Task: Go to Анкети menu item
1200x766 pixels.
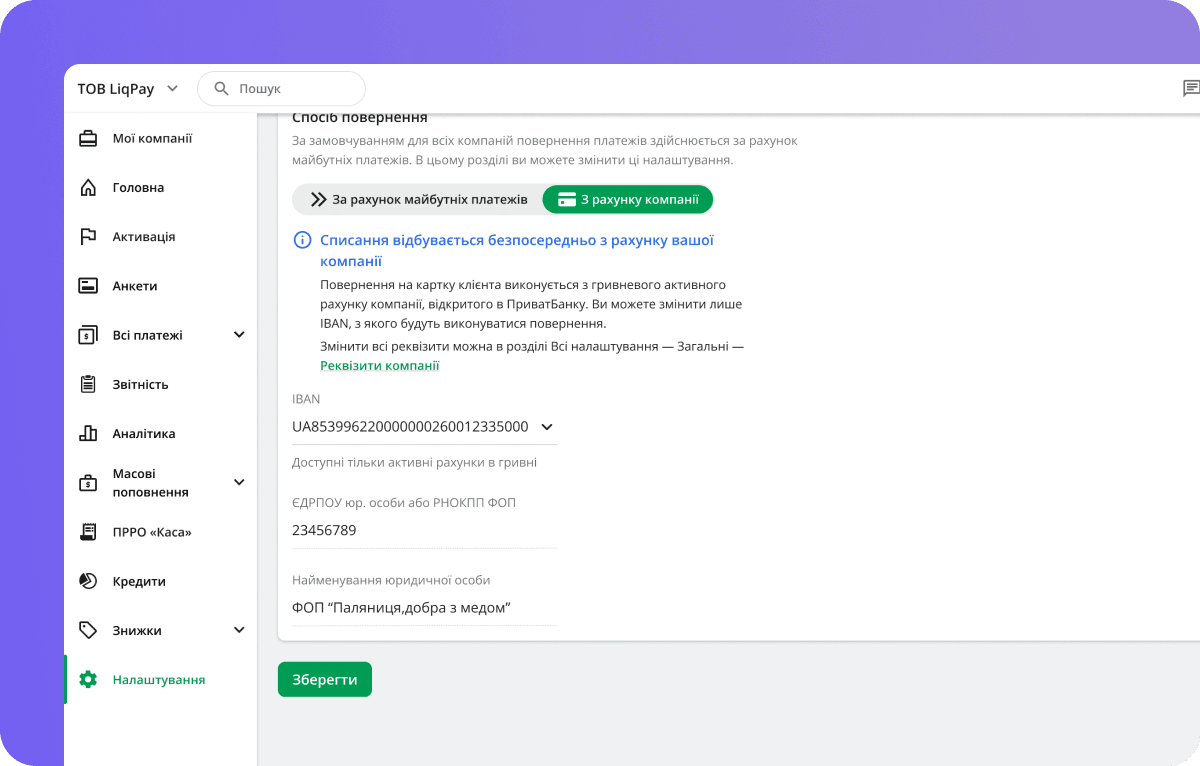Action: point(135,286)
